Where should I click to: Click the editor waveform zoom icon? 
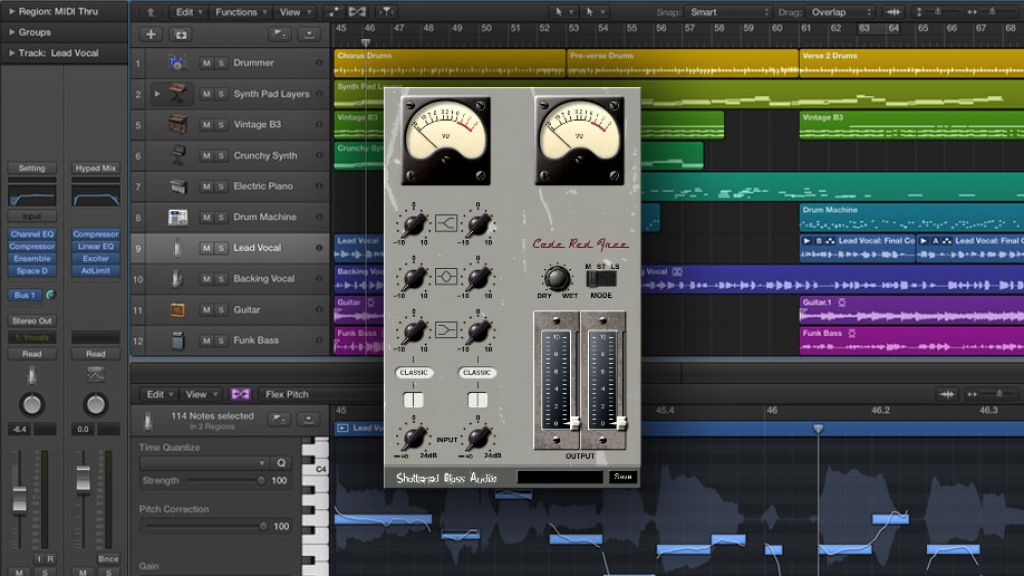(x=947, y=394)
